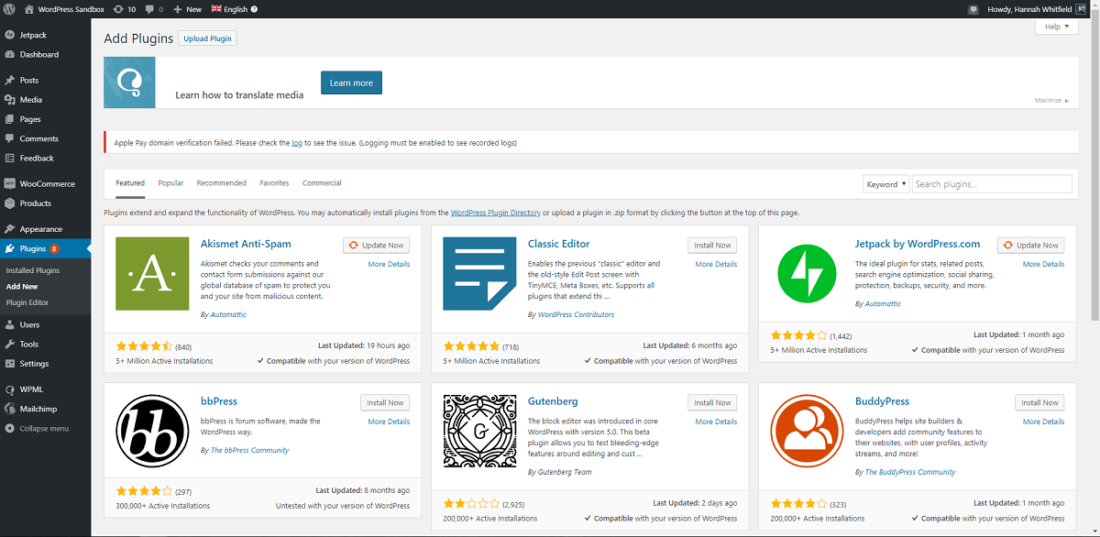Click Install Now for Gutenberg
This screenshot has height=537, width=1100.
click(x=713, y=403)
